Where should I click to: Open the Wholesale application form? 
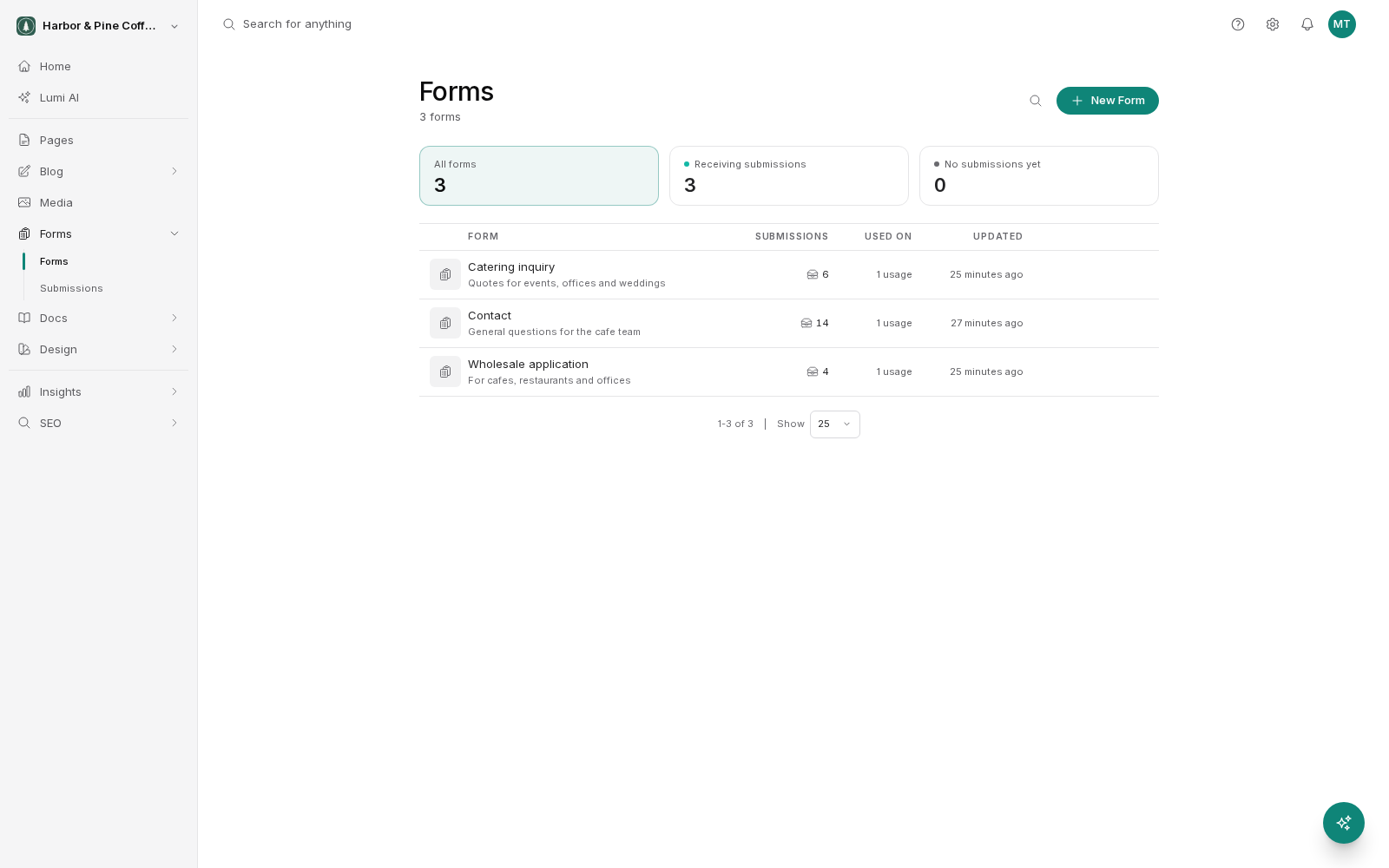click(x=528, y=365)
